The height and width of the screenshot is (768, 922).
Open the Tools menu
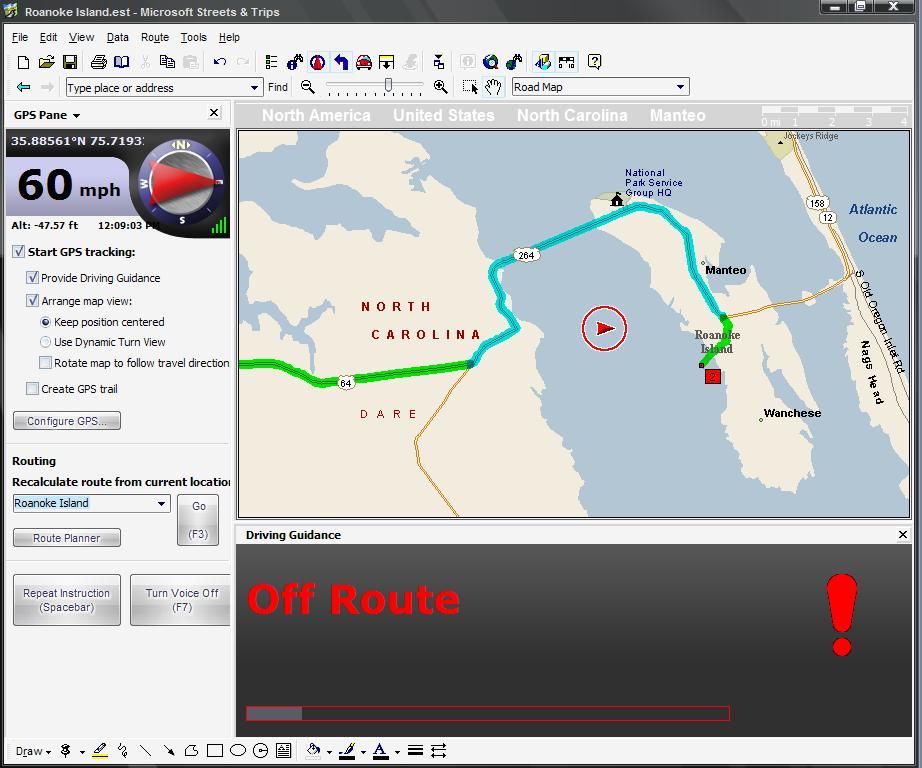(193, 37)
